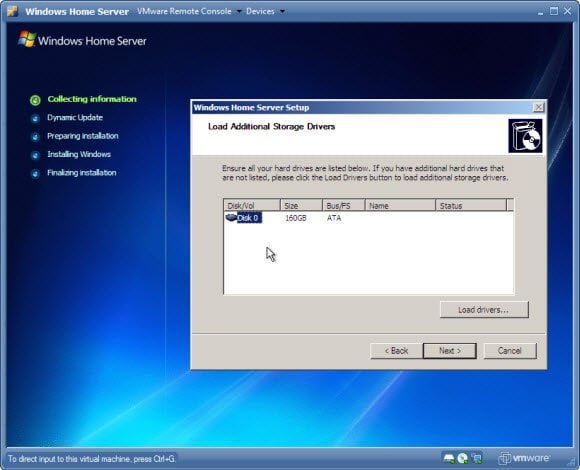
Task: Click the Status column header
Action: pos(471,206)
